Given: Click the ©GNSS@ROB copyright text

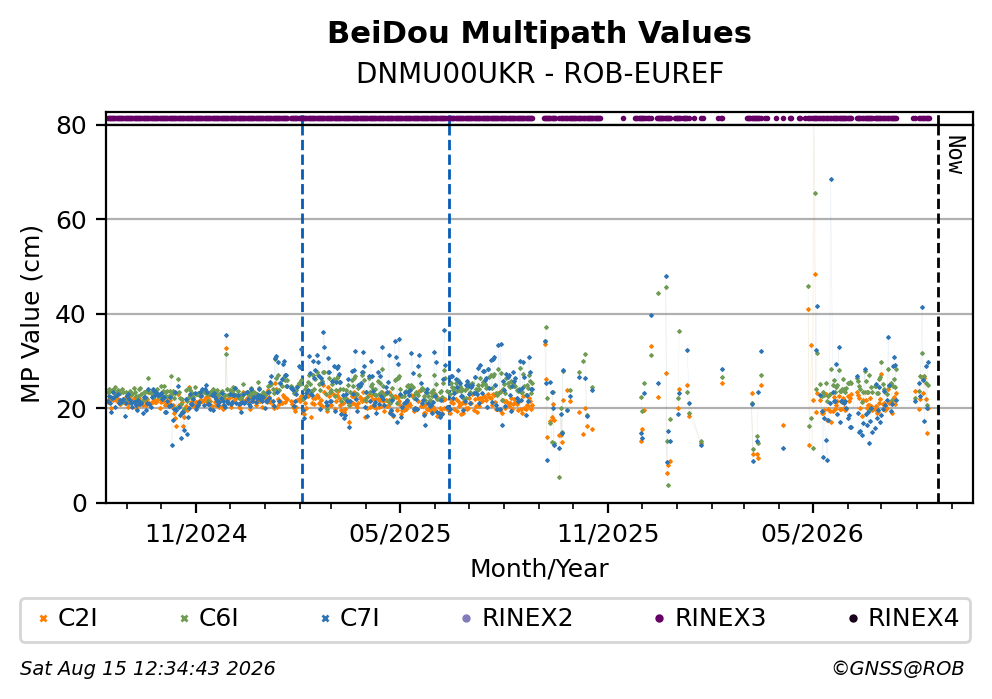Looking at the screenshot, I should pyautogui.click(x=898, y=669).
